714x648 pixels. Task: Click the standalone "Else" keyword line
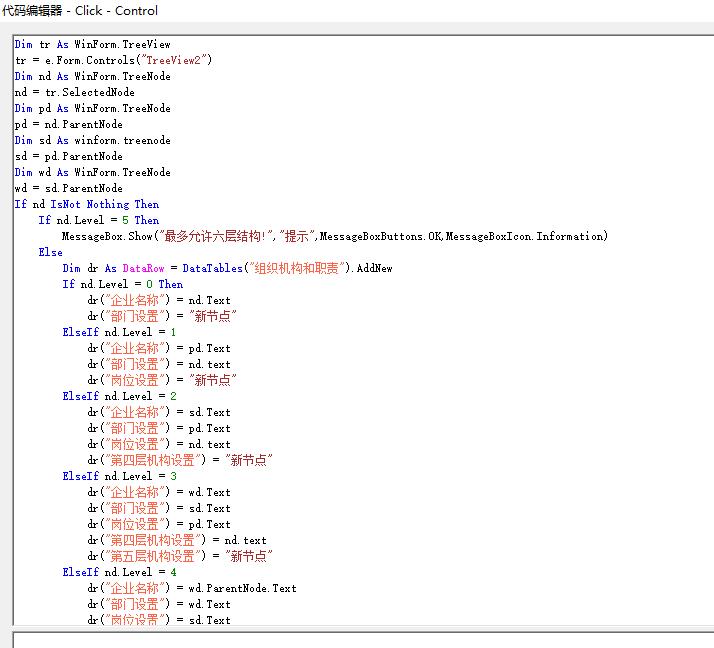point(51,252)
